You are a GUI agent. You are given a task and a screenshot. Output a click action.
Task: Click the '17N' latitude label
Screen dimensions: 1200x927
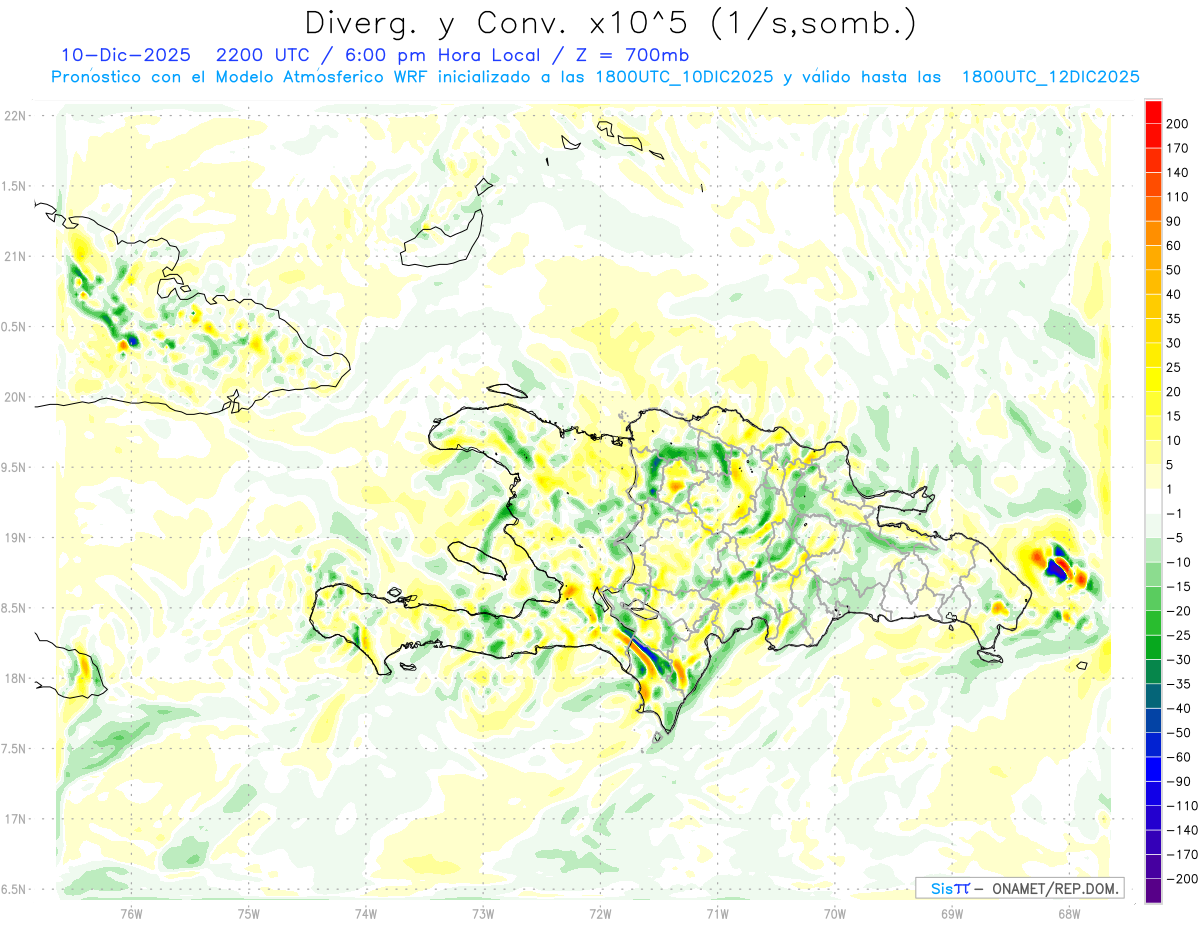[x=14, y=820]
